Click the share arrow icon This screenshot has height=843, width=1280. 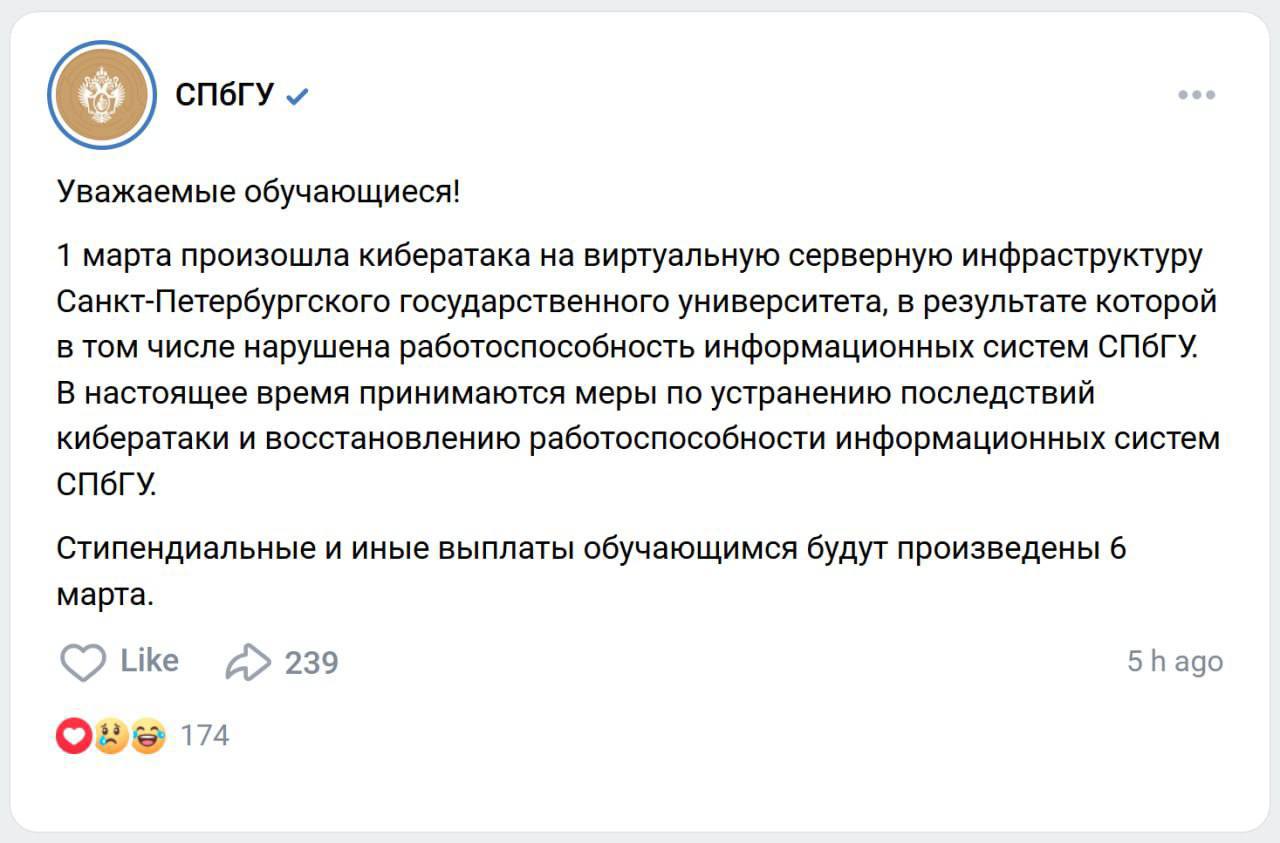point(248,662)
